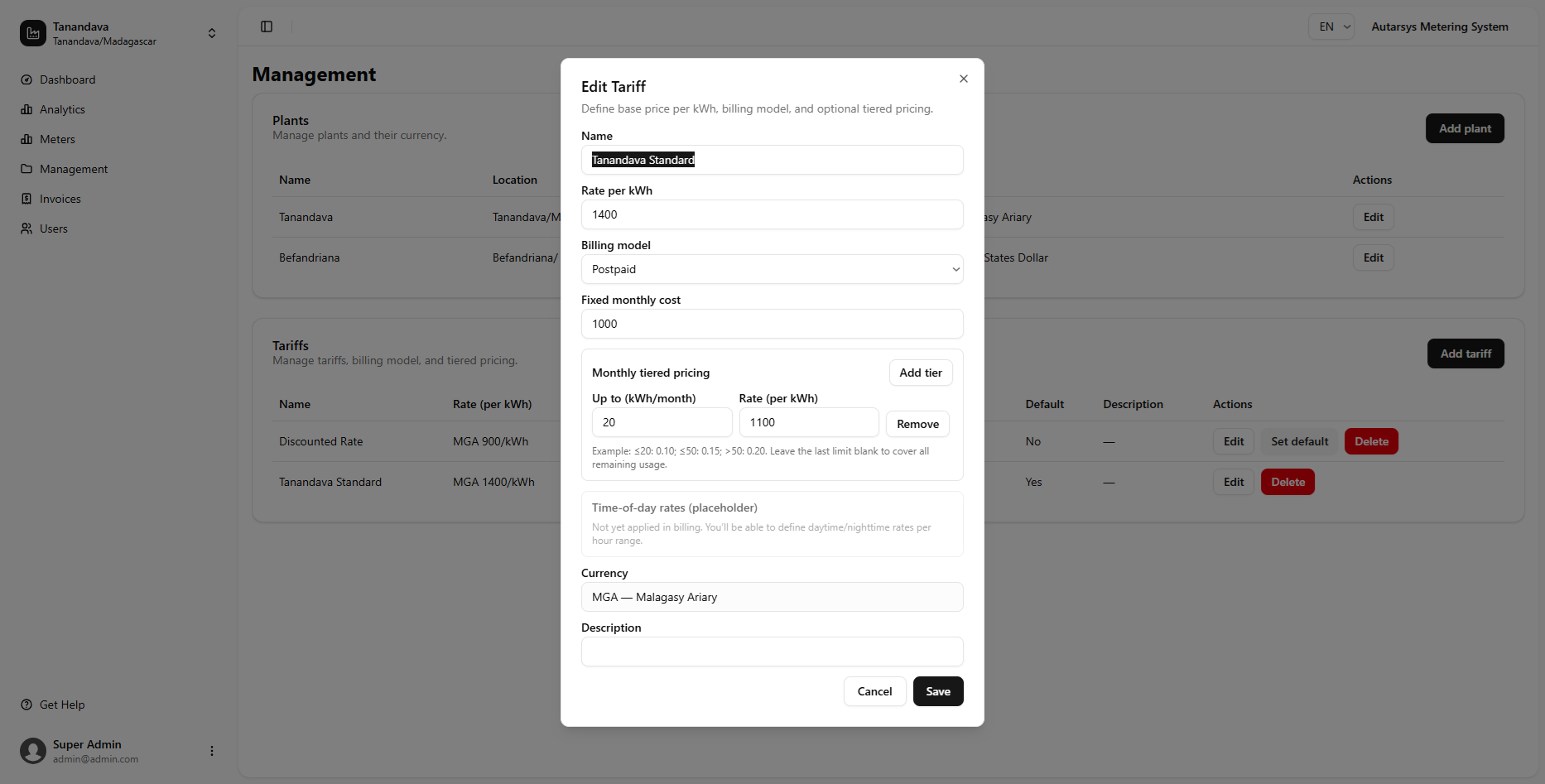Click into the Description text field
This screenshot has width=1545, height=784.
(x=772, y=652)
